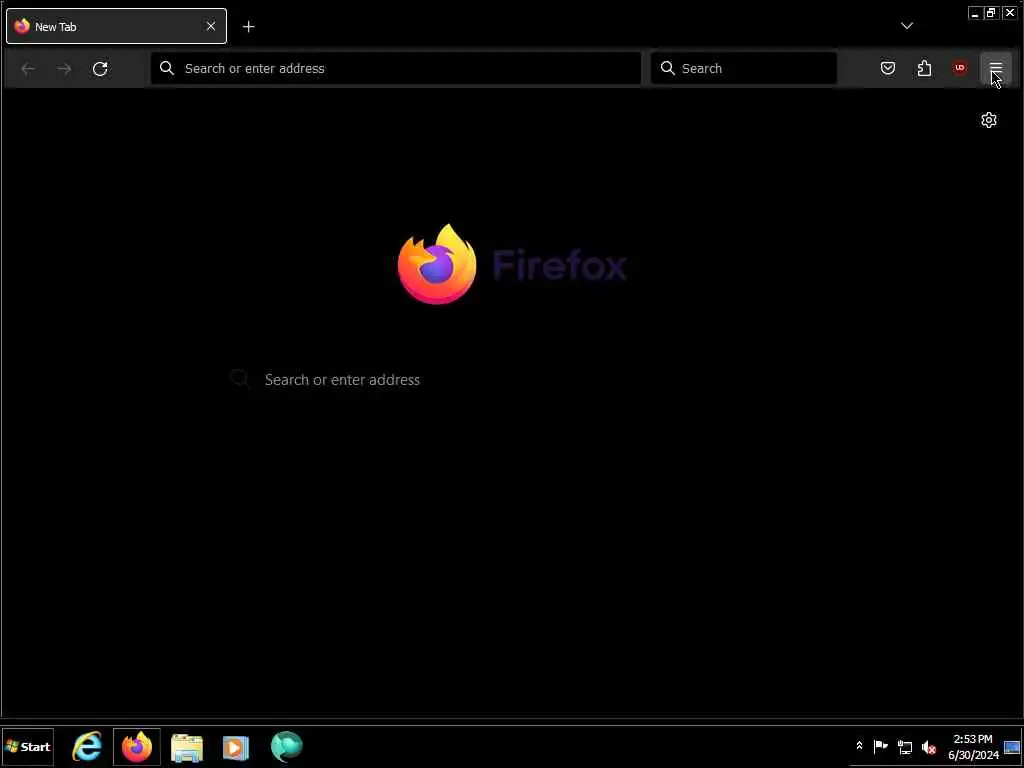Screen dimensions: 1024x768
Task: Show hidden system tray icons
Action: (x=859, y=746)
